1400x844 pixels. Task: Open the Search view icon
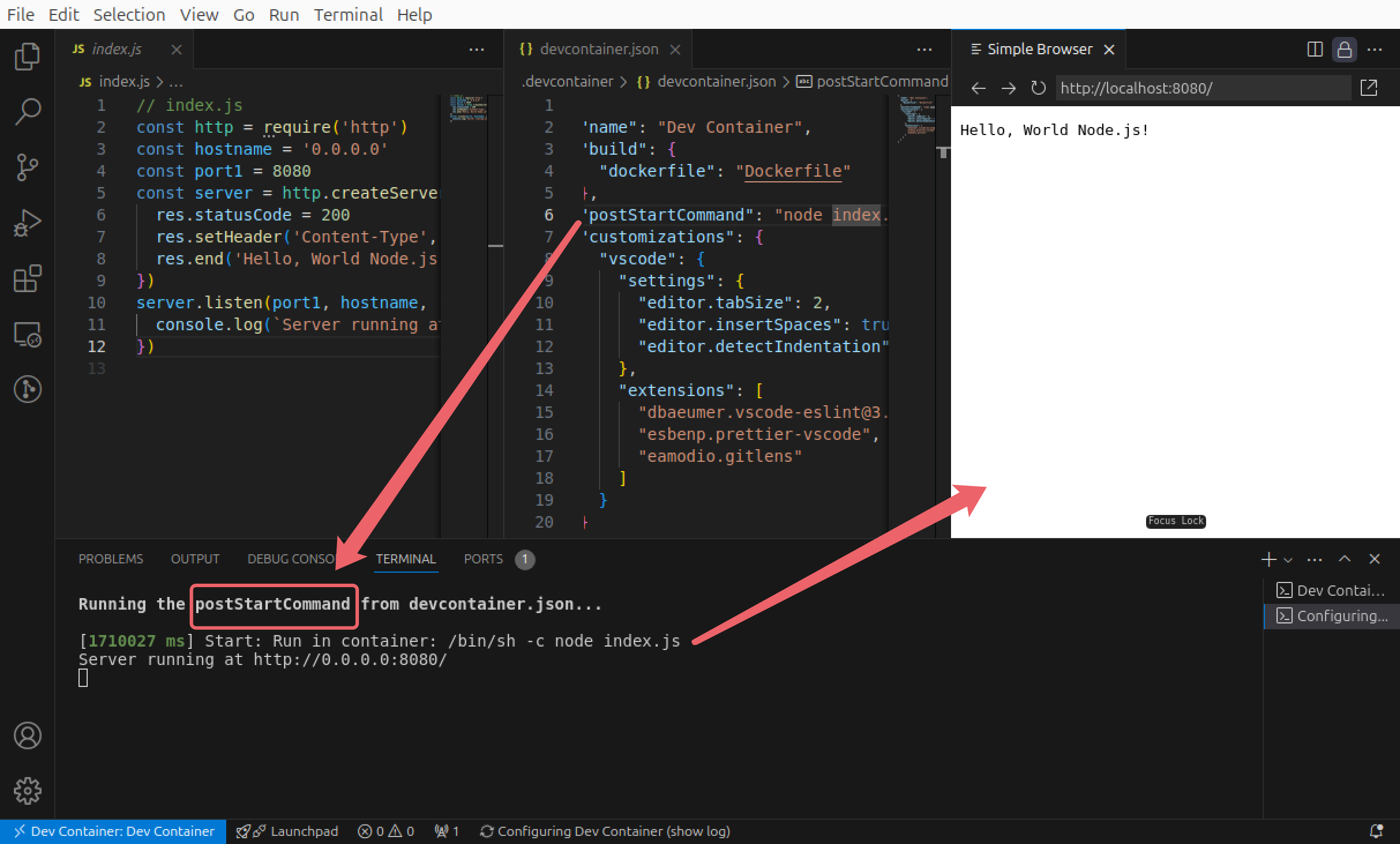pos(27,111)
